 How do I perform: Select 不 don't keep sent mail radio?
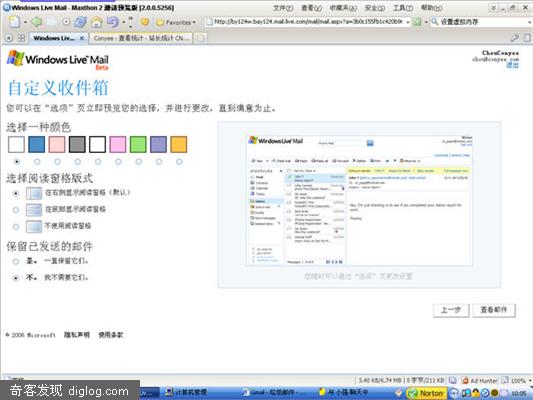pos(16,278)
